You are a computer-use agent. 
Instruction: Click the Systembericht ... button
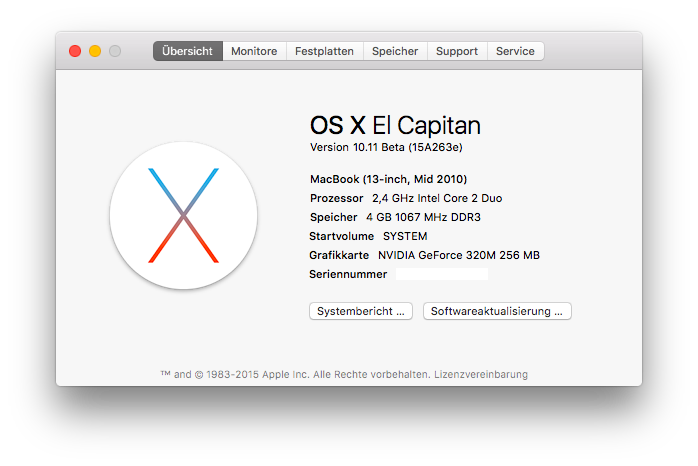click(x=361, y=311)
